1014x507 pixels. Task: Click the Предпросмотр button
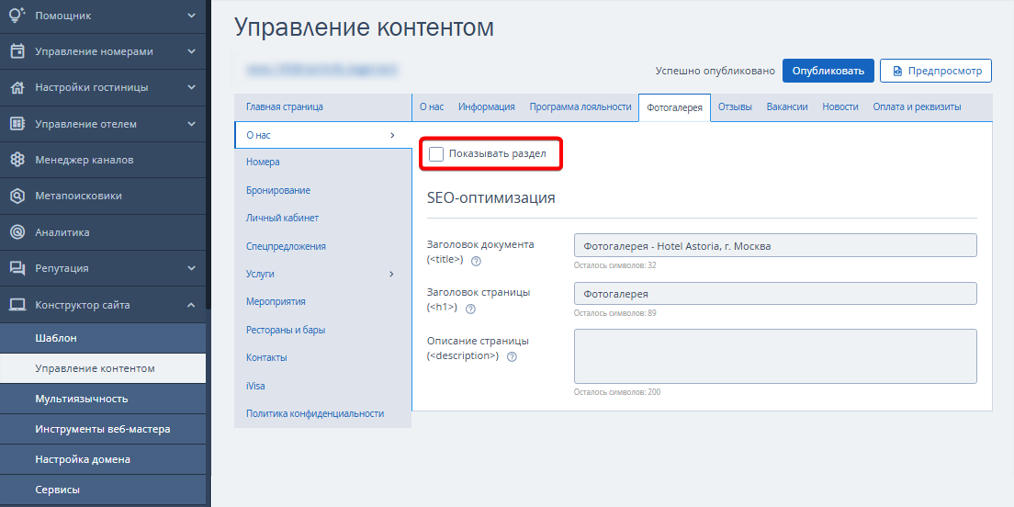click(x=936, y=71)
